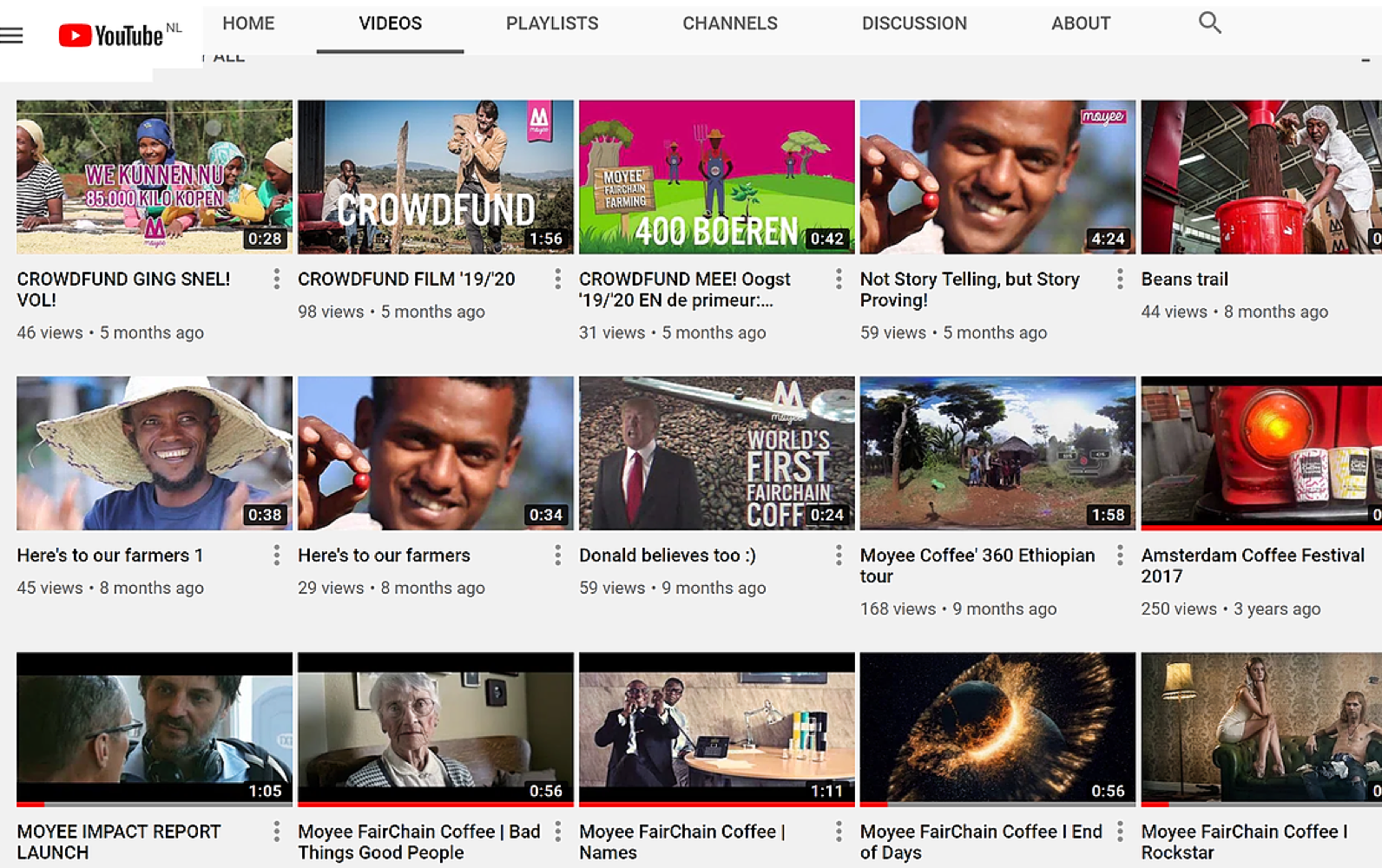This screenshot has width=1382, height=868.
Task: Switch to the PLAYLISTS tab
Action: pyautogui.click(x=552, y=23)
